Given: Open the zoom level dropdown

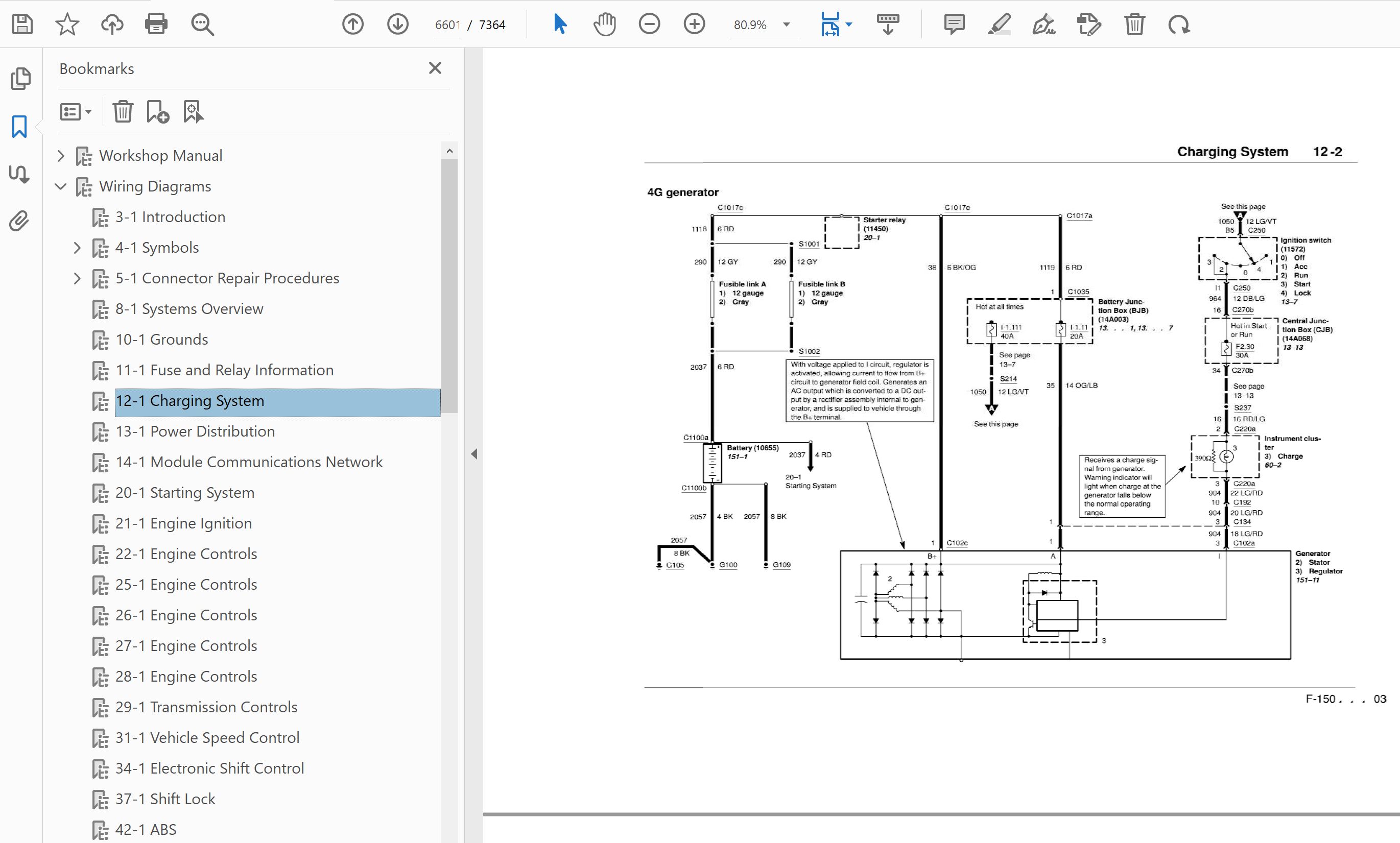Looking at the screenshot, I should (787, 25).
